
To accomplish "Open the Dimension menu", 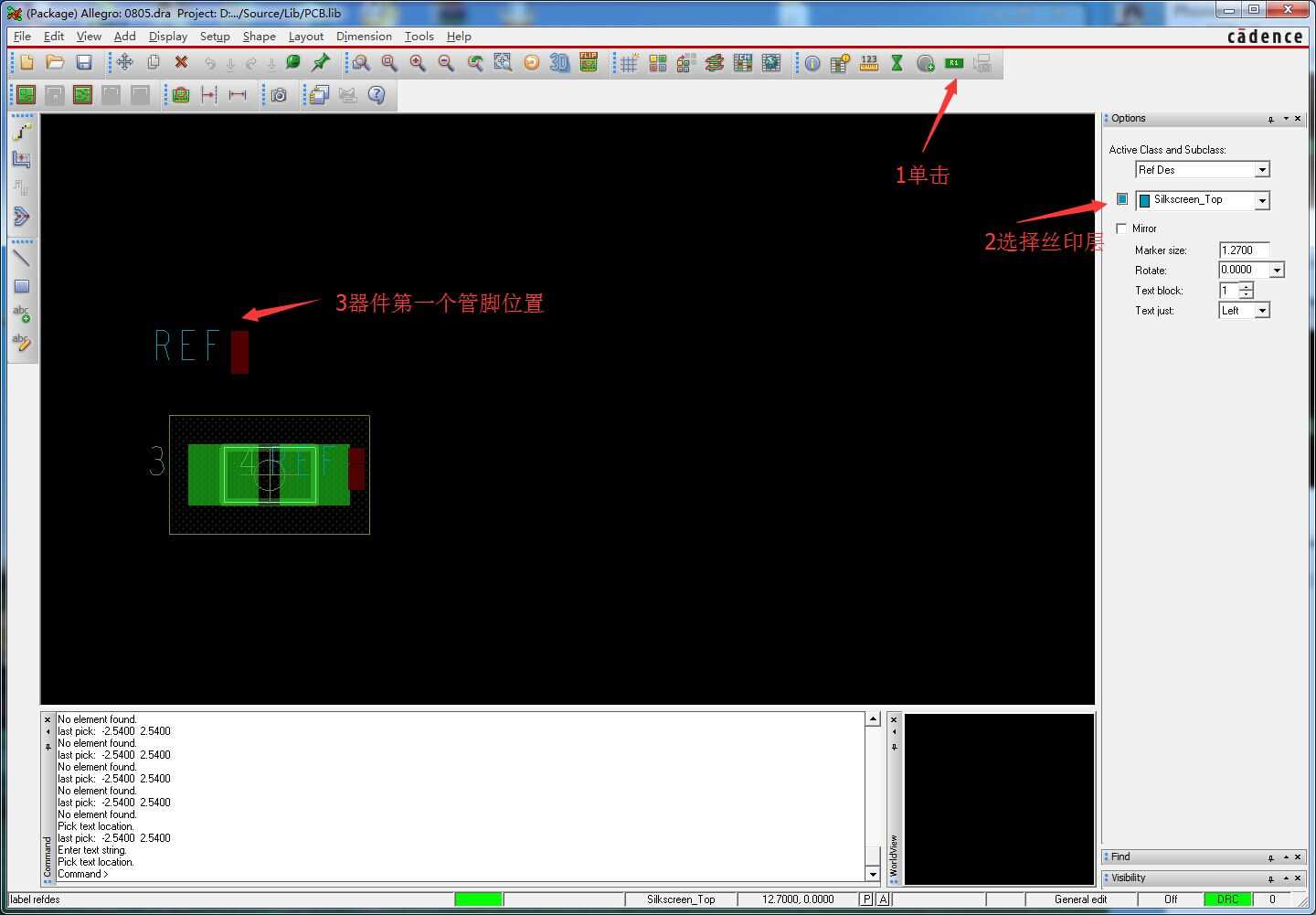I will 364,37.
